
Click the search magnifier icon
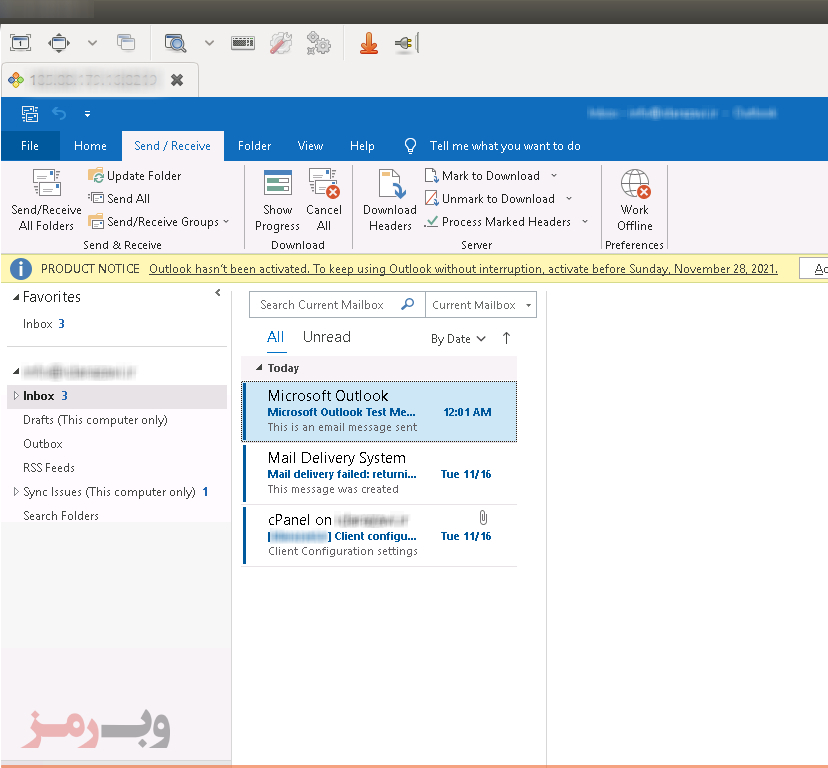click(408, 304)
